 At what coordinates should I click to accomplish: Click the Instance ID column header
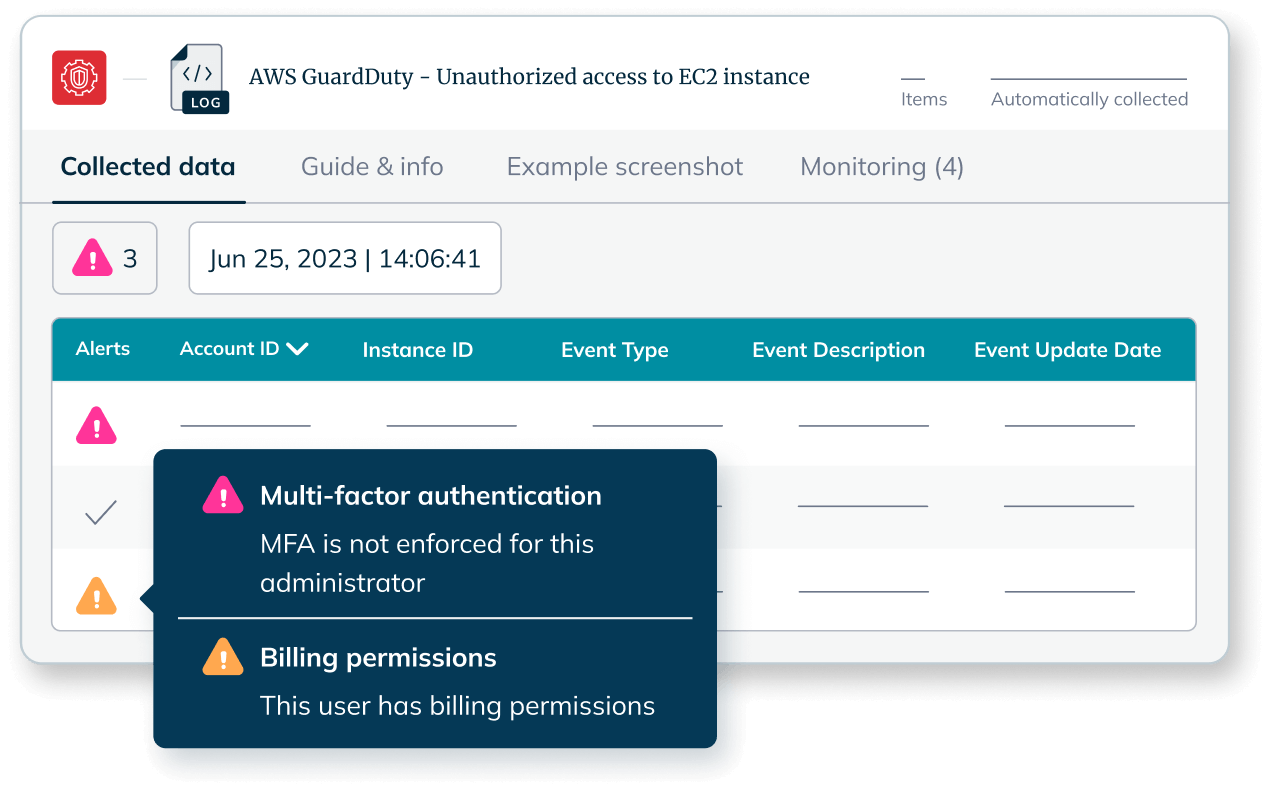coord(418,350)
